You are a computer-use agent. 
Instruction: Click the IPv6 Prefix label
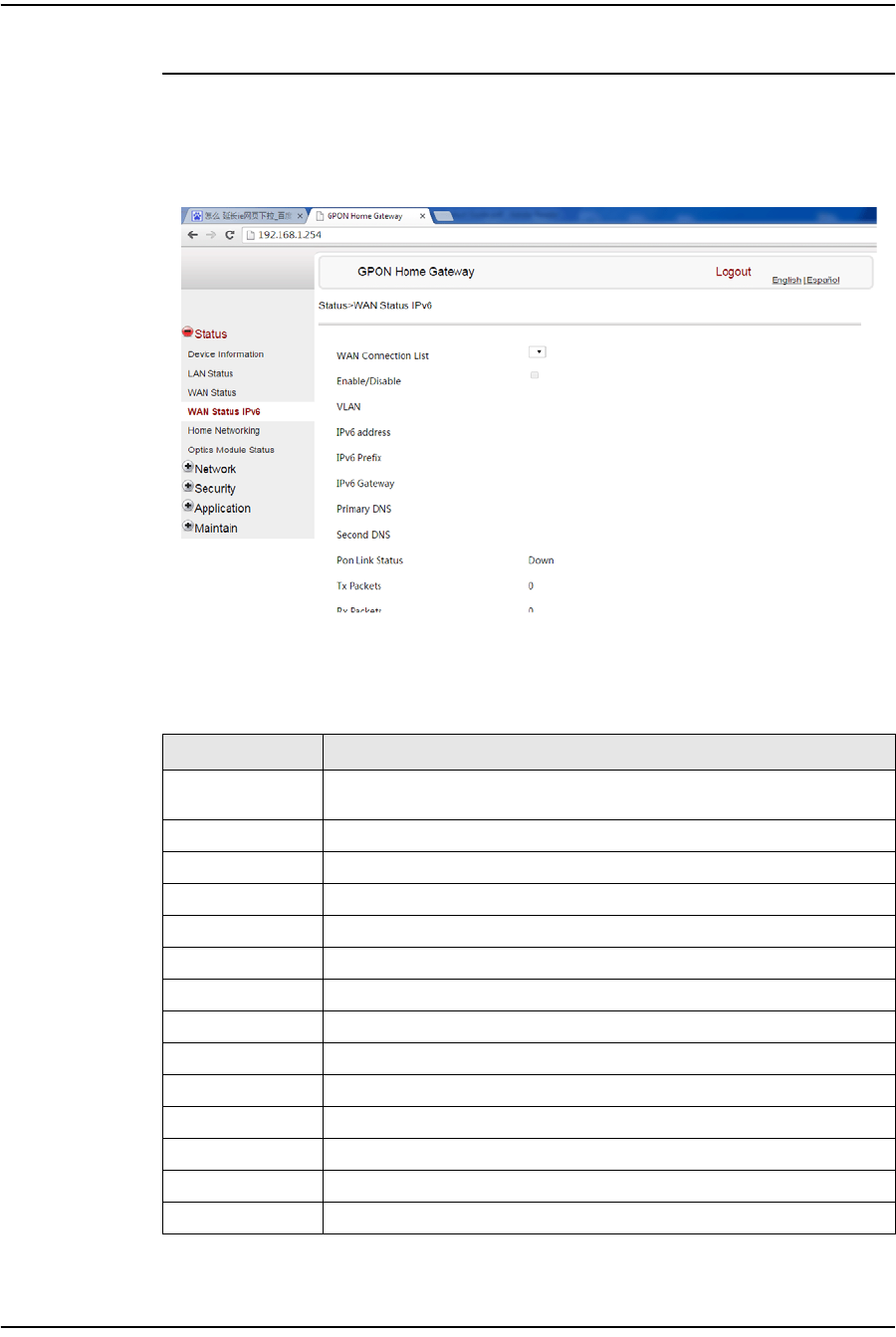coord(358,458)
